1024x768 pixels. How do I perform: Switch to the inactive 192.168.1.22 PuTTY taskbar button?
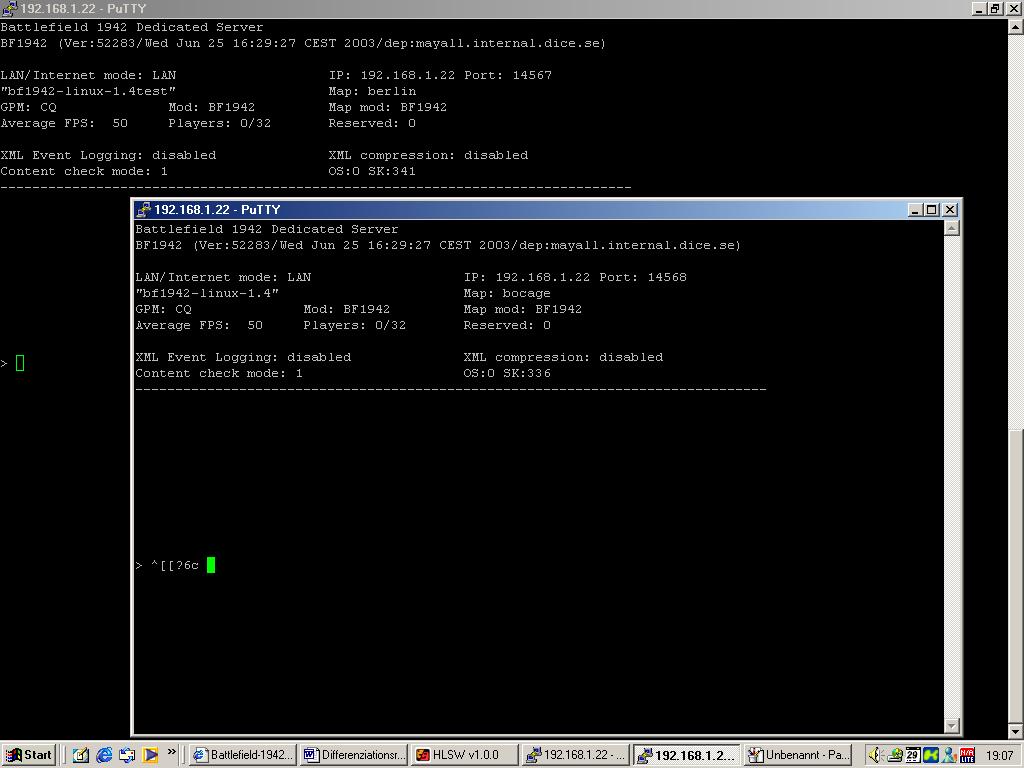[x=575, y=755]
